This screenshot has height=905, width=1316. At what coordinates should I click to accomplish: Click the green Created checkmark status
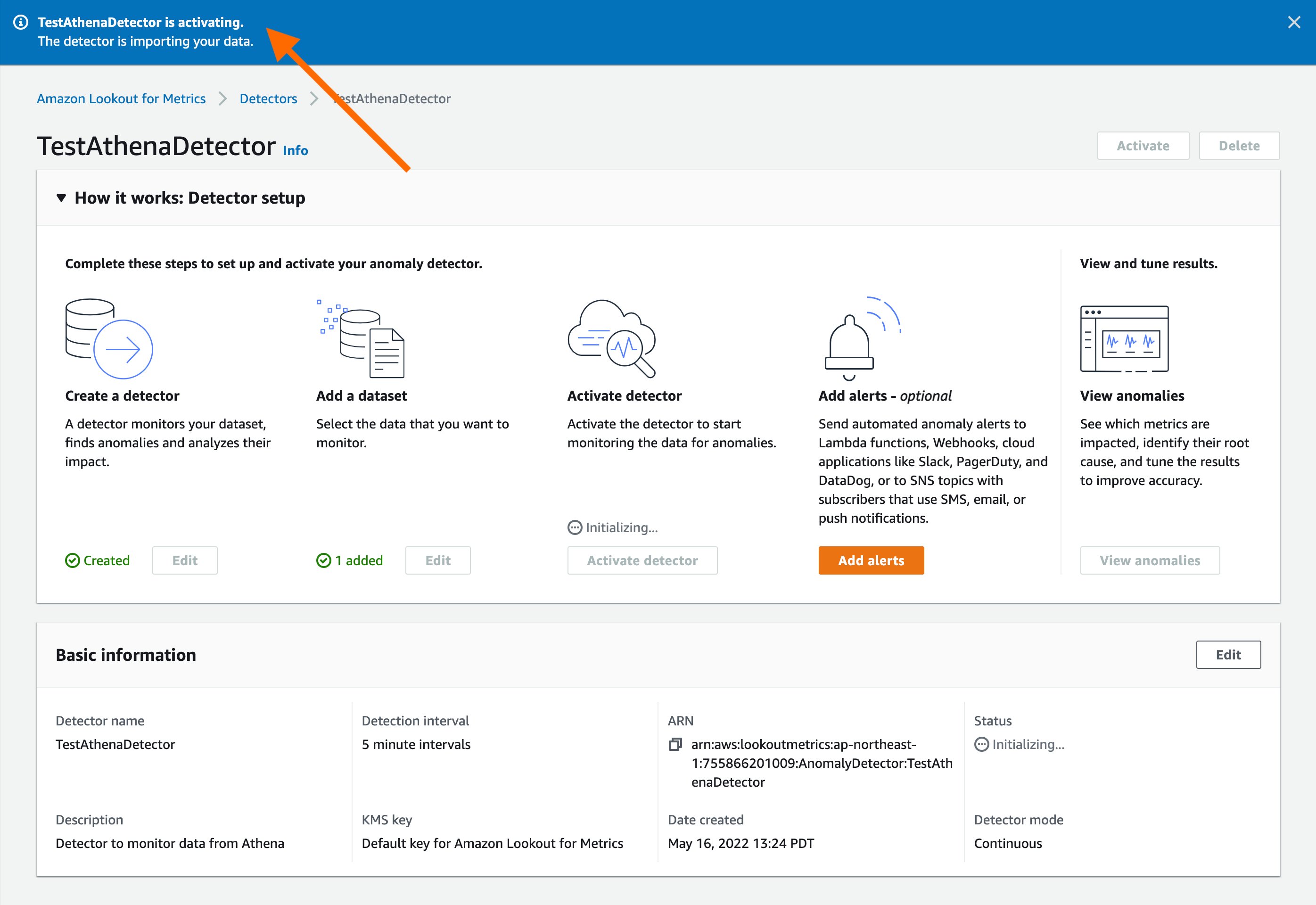[x=98, y=561]
